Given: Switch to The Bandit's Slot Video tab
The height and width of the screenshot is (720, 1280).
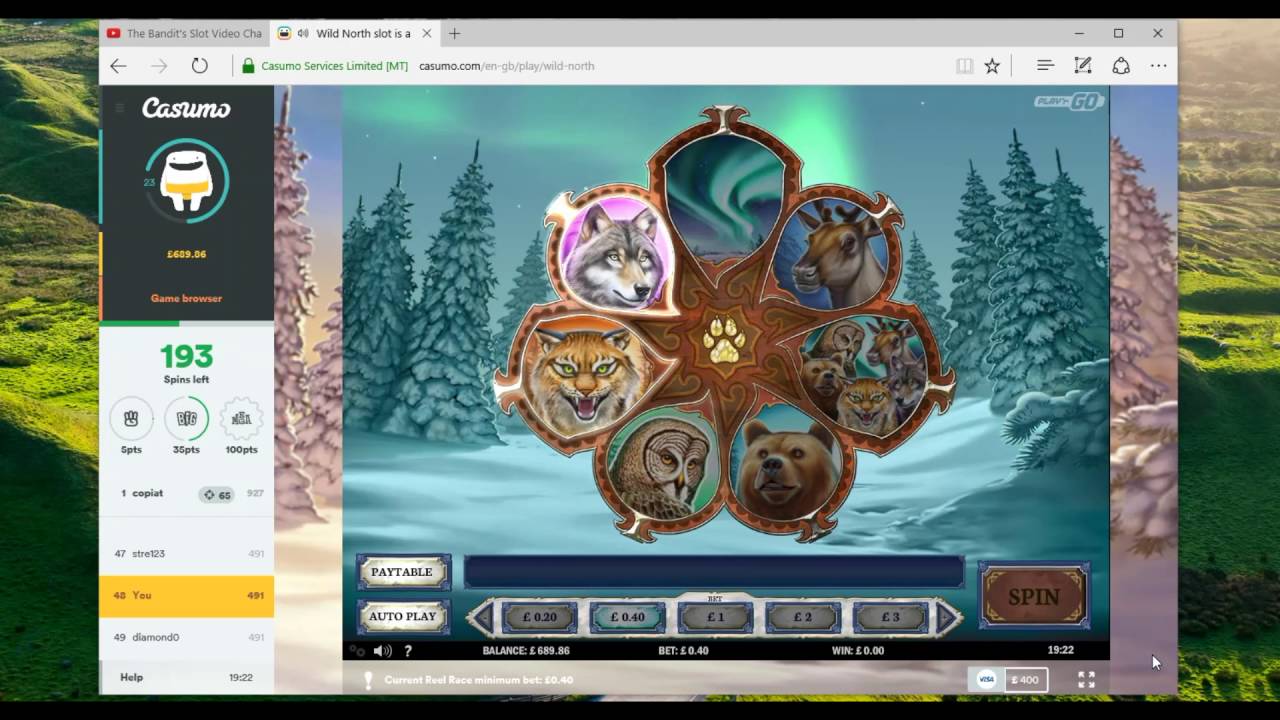Looking at the screenshot, I should [x=184, y=33].
